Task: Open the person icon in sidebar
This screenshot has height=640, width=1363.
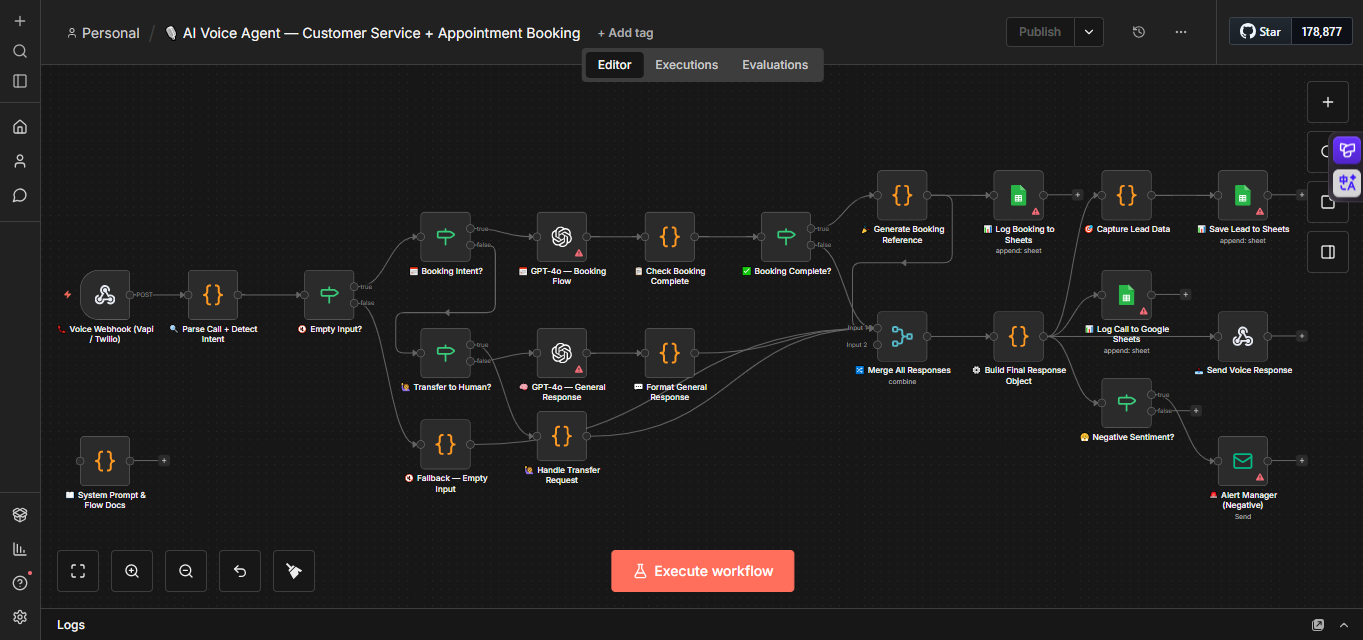Action: tap(20, 161)
